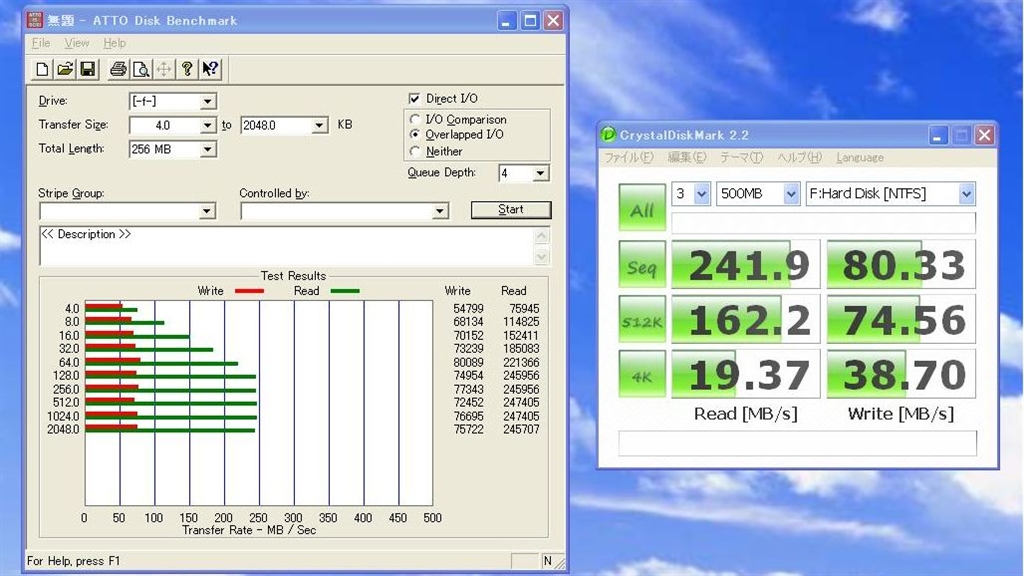Click the question mark About icon
The width and height of the screenshot is (1024, 576).
[x=187, y=69]
